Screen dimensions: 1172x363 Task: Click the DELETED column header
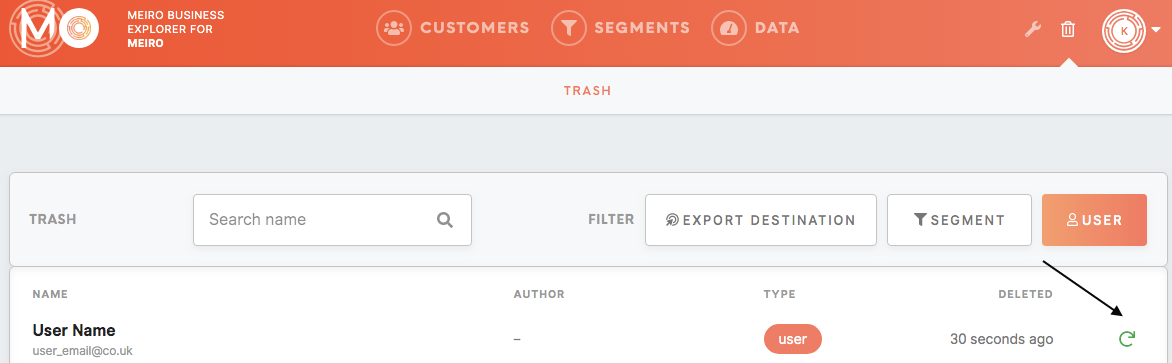pyautogui.click(x=1026, y=294)
